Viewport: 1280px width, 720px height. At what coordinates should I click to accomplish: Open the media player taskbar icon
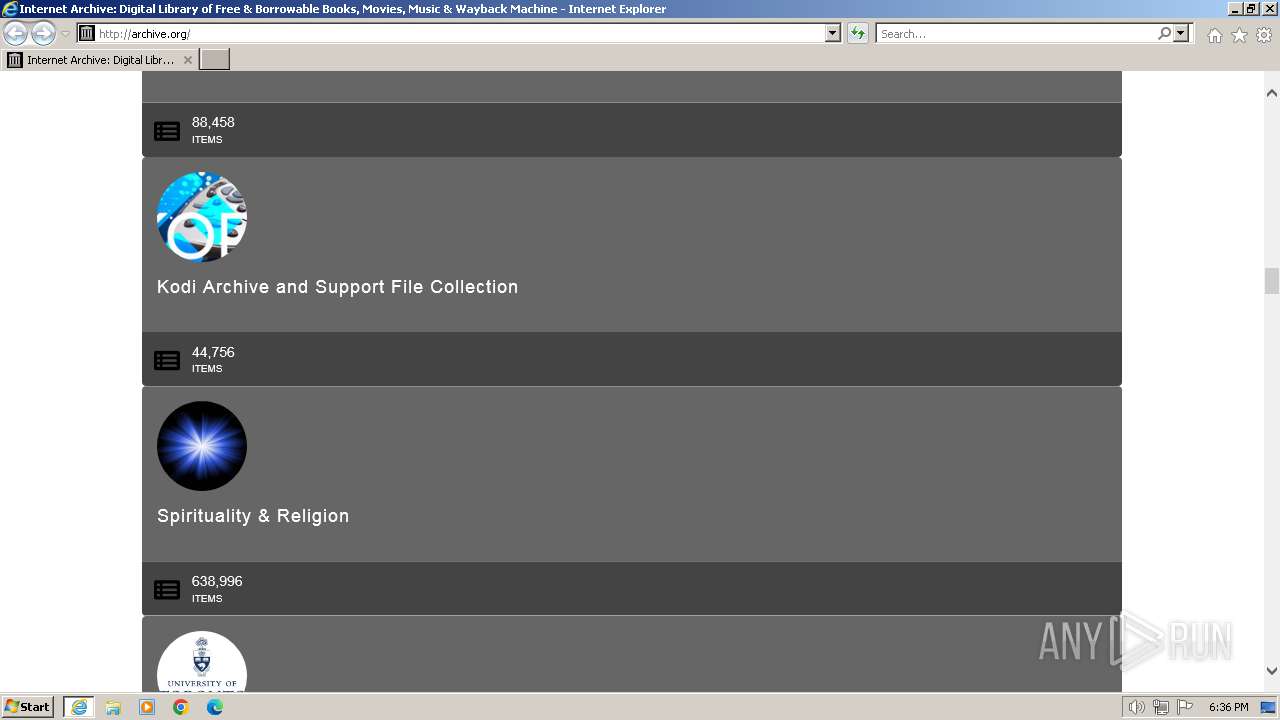click(147, 707)
